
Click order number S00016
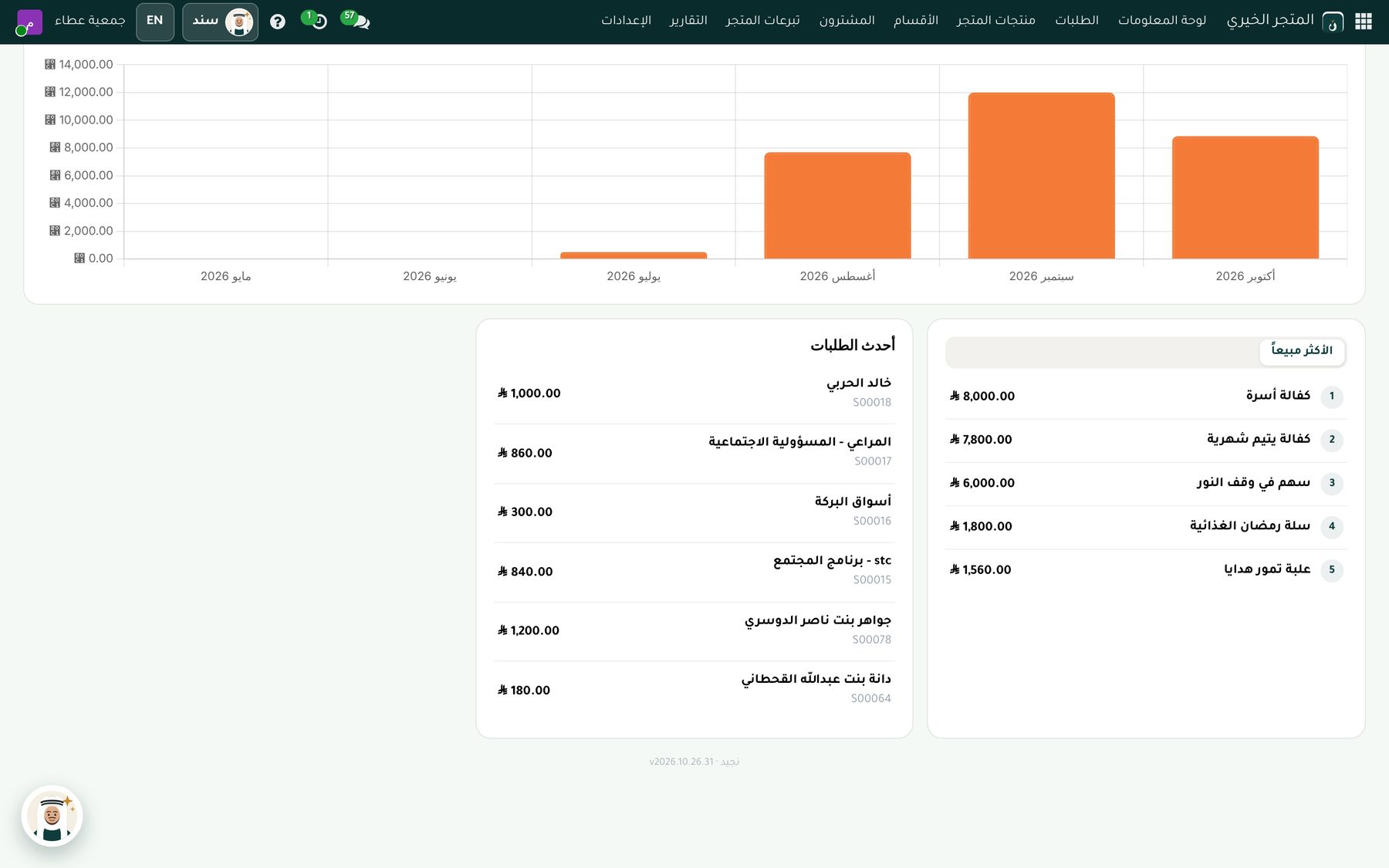click(x=872, y=522)
